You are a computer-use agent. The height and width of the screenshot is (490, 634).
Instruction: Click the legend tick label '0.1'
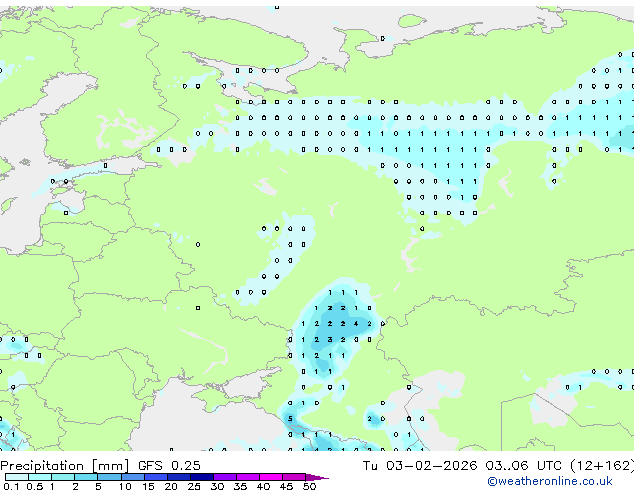pos(11,486)
